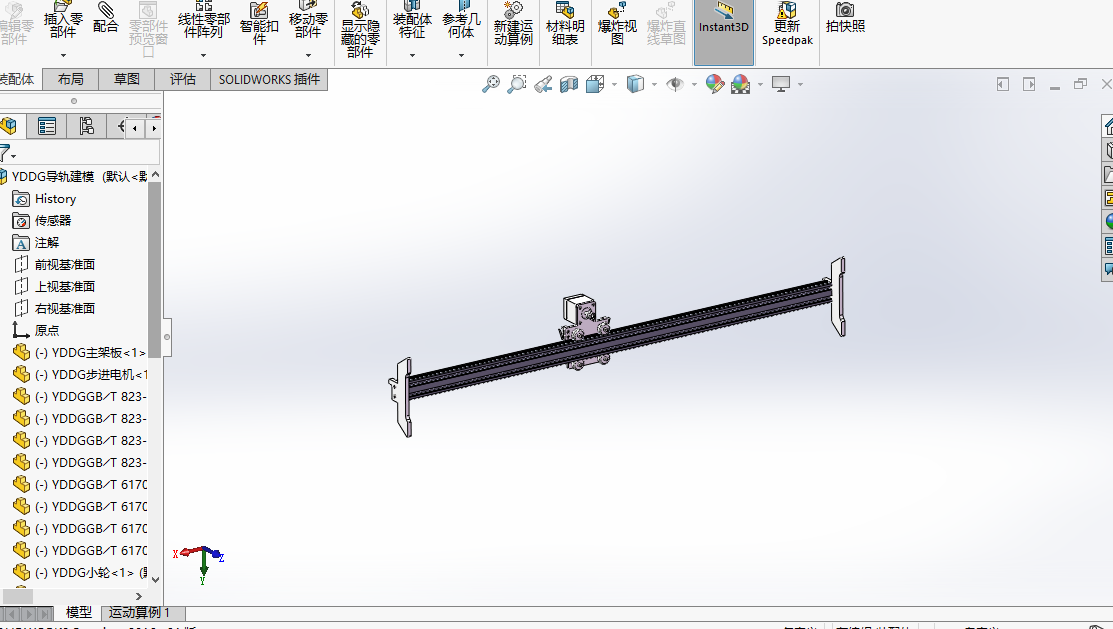Click the YDDG导轨建模 root assembly node
The width and height of the screenshot is (1113, 629).
pos(74,177)
